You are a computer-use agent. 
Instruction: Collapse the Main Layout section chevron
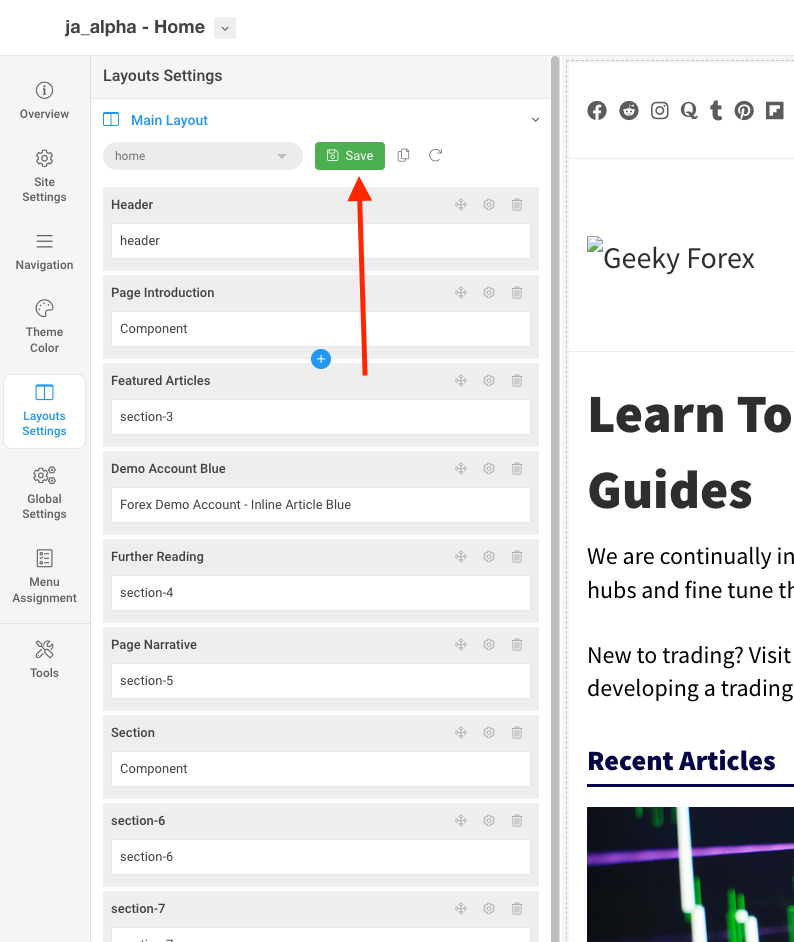click(x=535, y=120)
